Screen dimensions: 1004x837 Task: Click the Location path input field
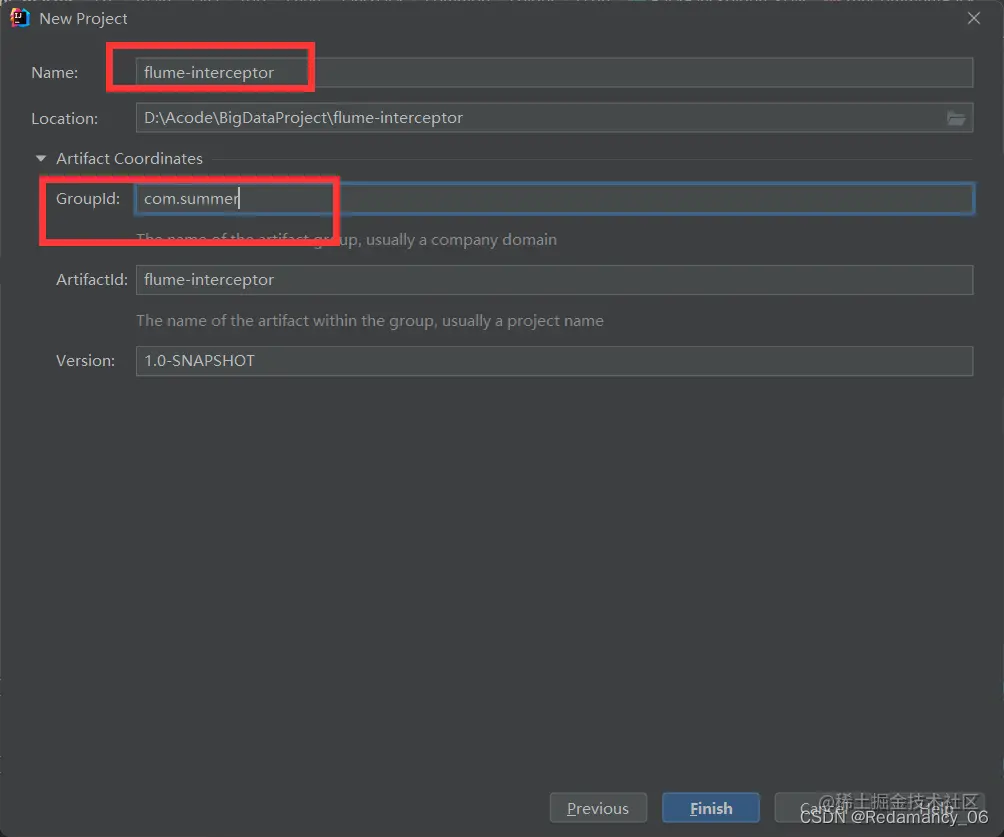point(555,118)
